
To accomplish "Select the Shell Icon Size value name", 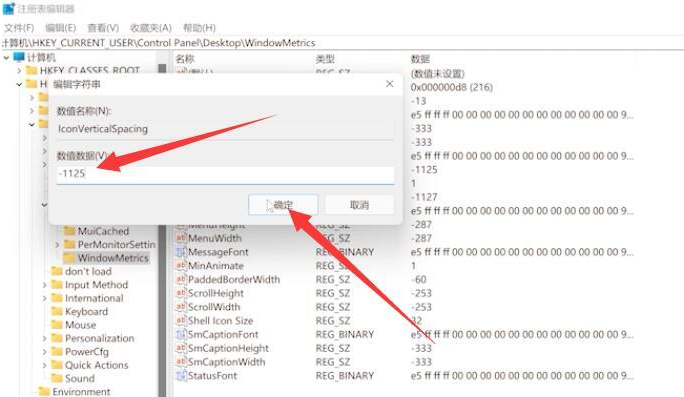I will point(220,321).
